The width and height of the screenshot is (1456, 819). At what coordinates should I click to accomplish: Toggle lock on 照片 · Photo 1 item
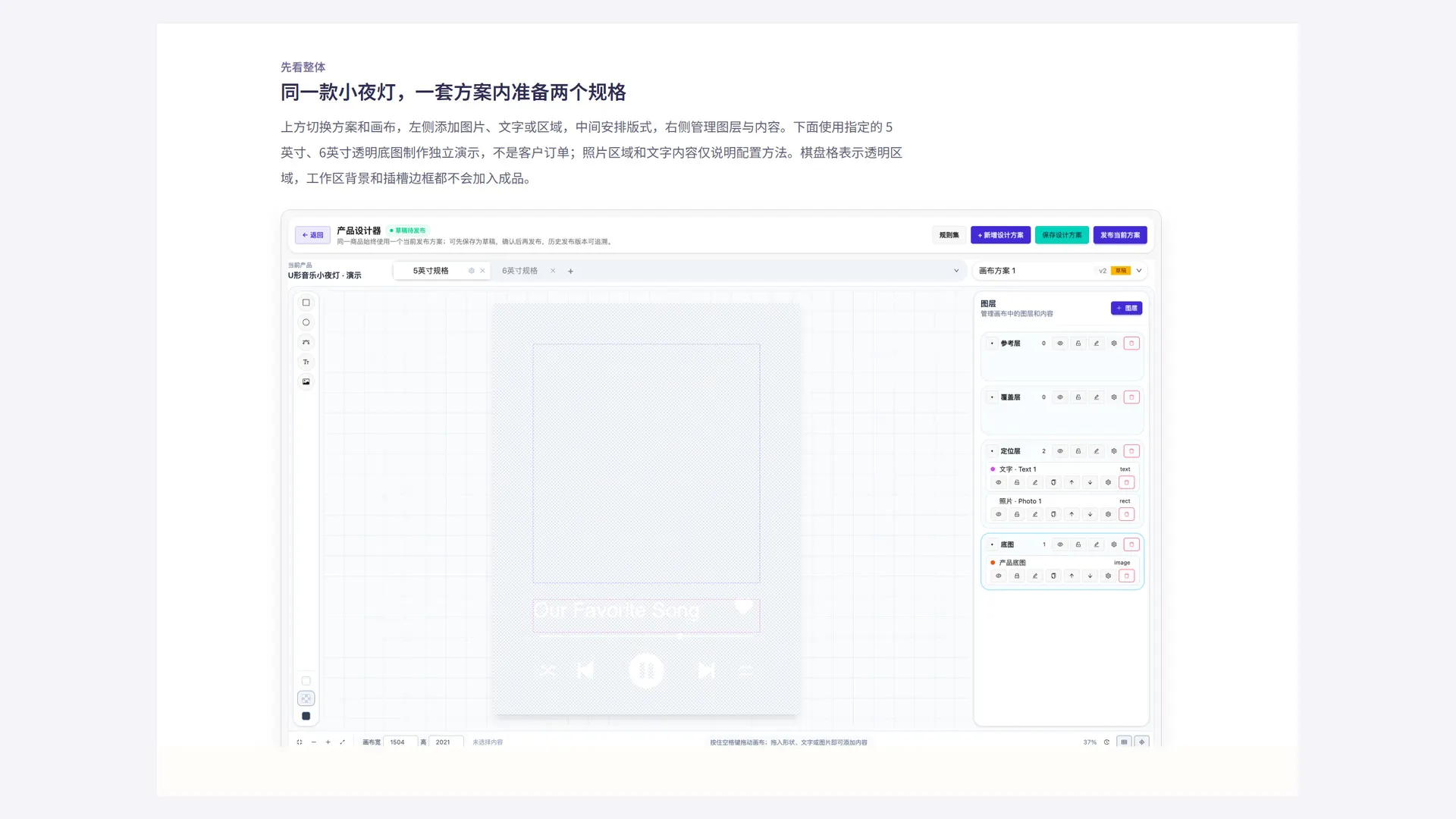(1017, 514)
